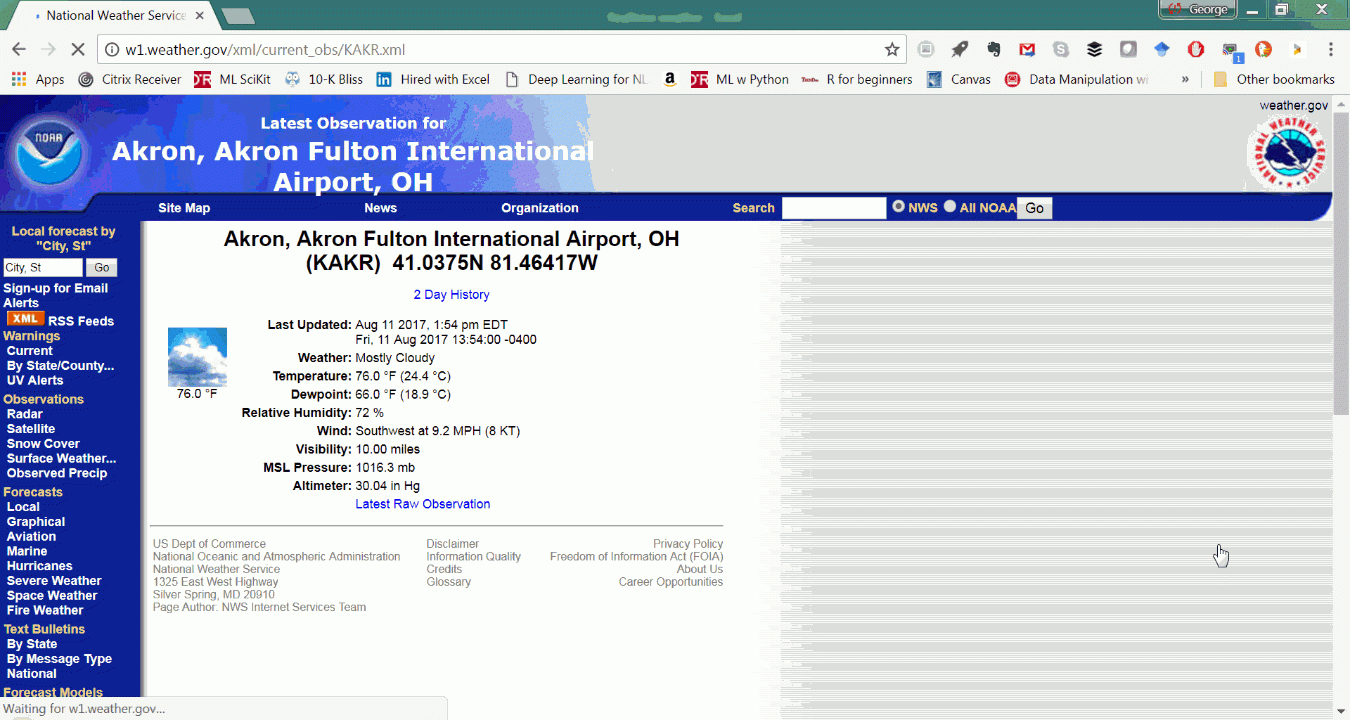This screenshot has width=1350, height=720.
Task: Open the 10-K Bliss bookmark
Action: [x=324, y=79]
